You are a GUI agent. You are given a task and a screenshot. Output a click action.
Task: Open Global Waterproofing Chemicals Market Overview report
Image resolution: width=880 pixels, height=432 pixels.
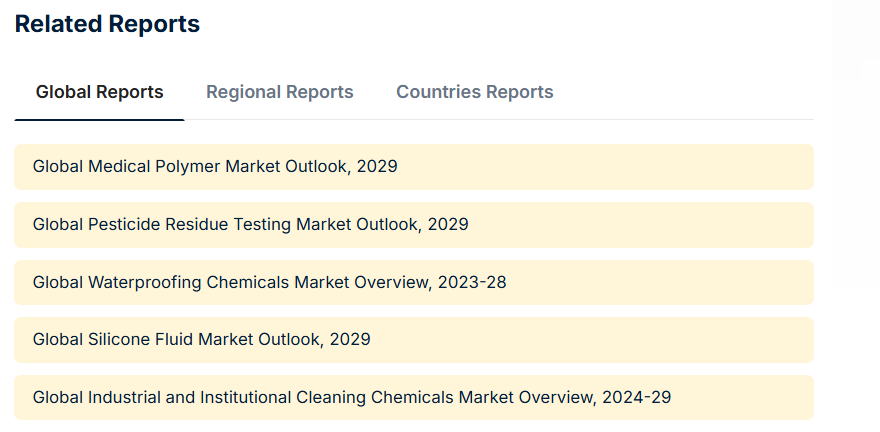coord(269,282)
